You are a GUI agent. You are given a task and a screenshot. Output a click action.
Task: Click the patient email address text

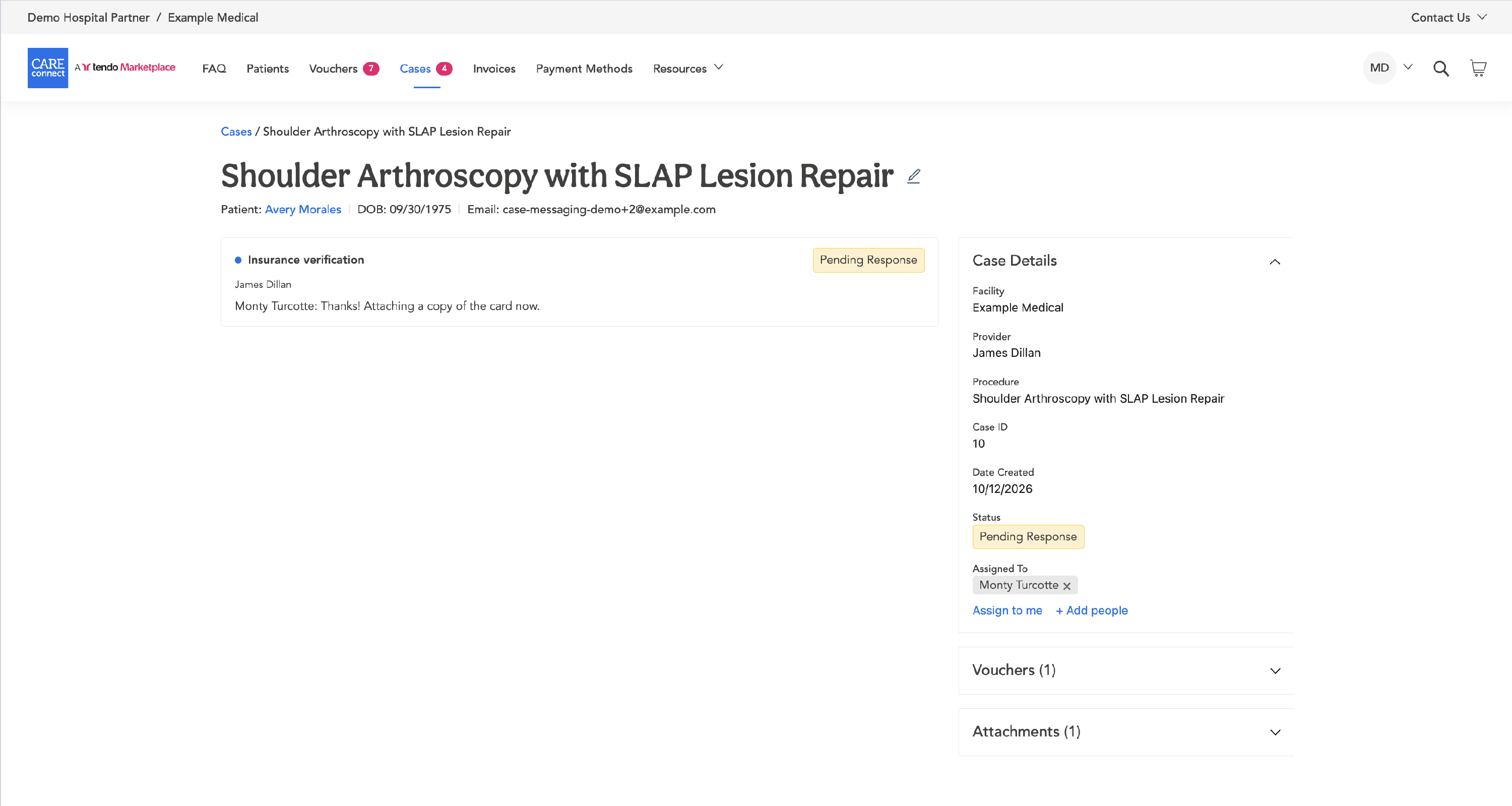[x=609, y=210]
